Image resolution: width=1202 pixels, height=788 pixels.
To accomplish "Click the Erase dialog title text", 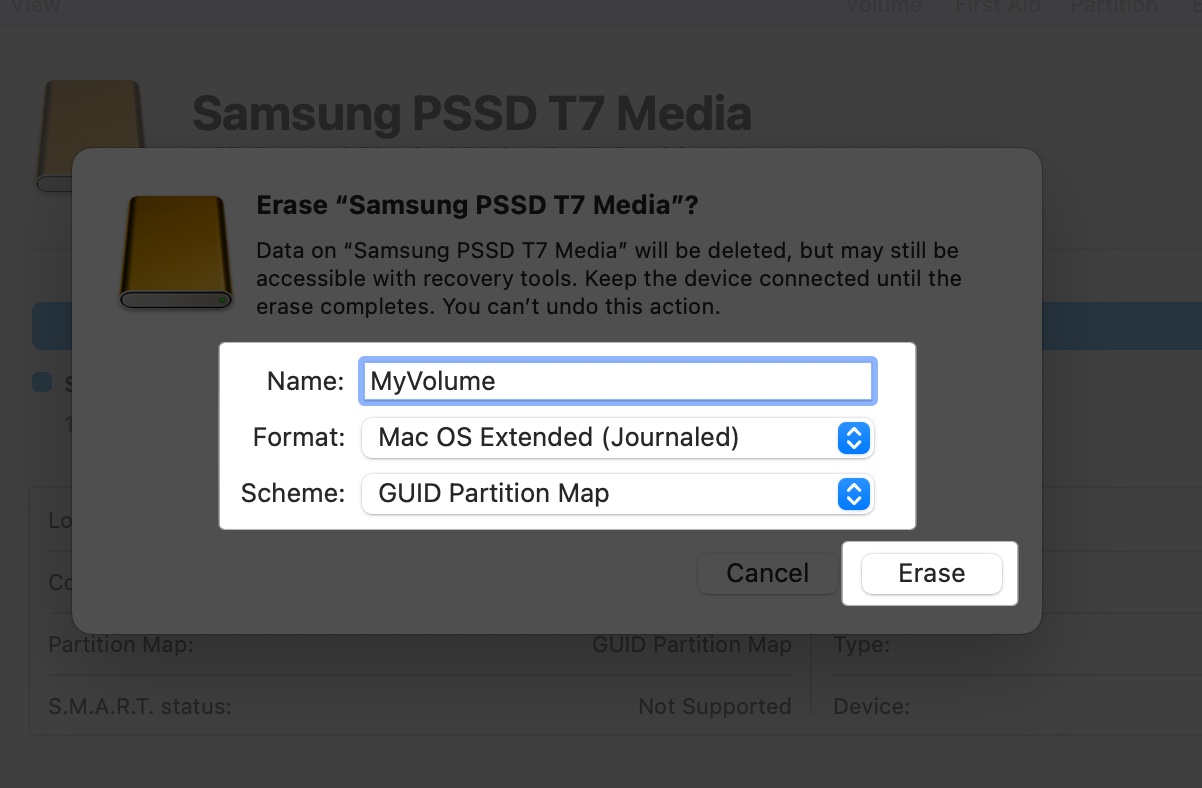I will (476, 204).
